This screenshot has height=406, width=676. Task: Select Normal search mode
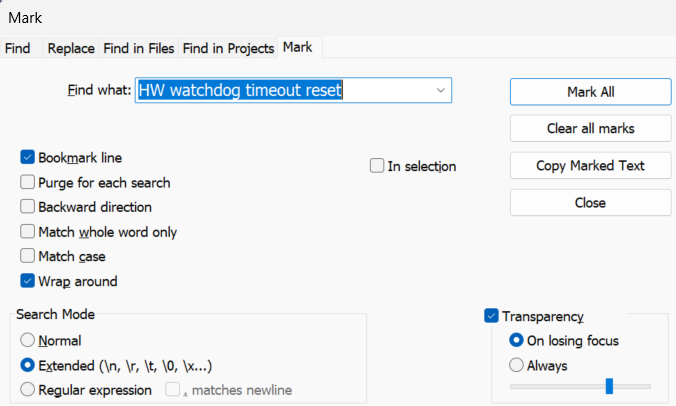click(28, 341)
